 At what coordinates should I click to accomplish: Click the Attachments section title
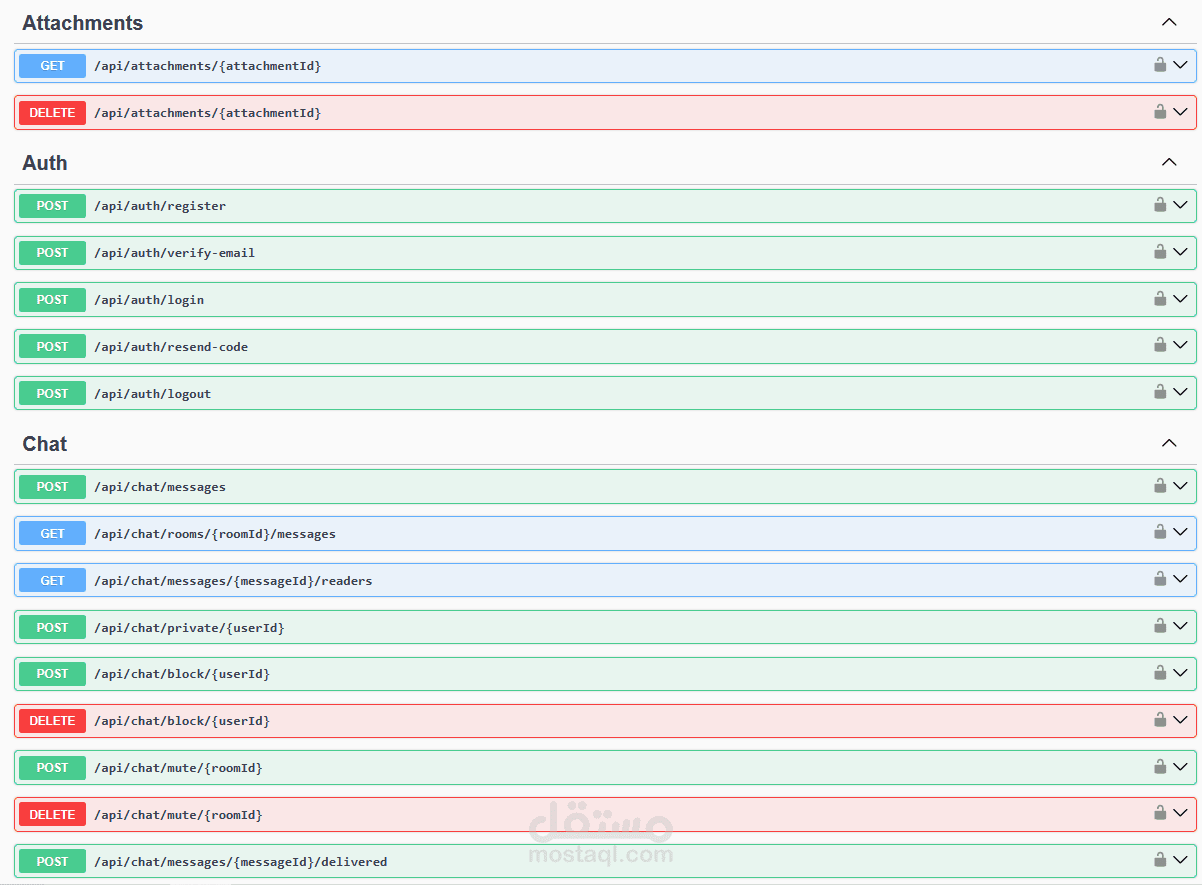(83, 23)
